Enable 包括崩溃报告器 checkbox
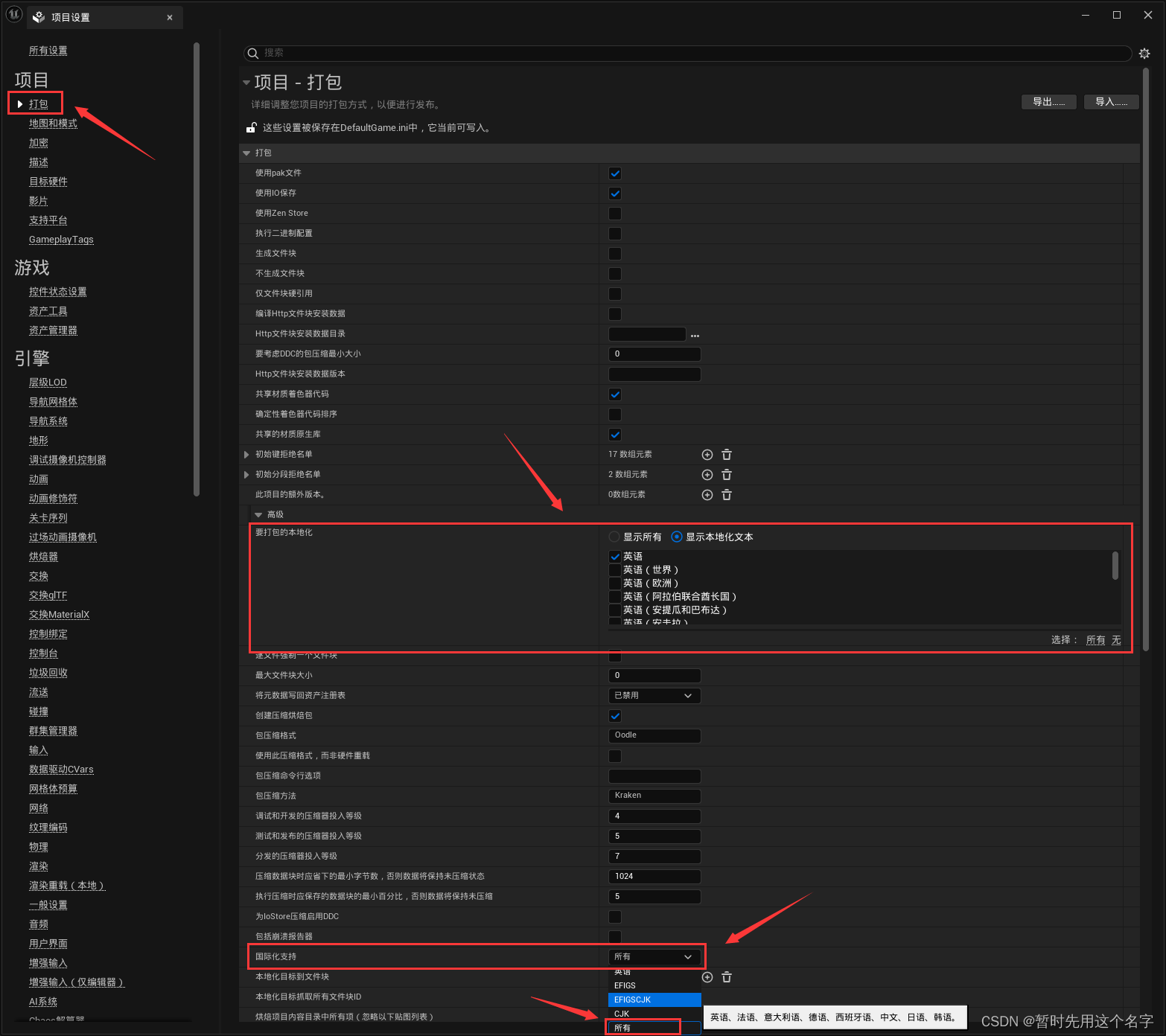This screenshot has height=1036, width=1166. 615,937
